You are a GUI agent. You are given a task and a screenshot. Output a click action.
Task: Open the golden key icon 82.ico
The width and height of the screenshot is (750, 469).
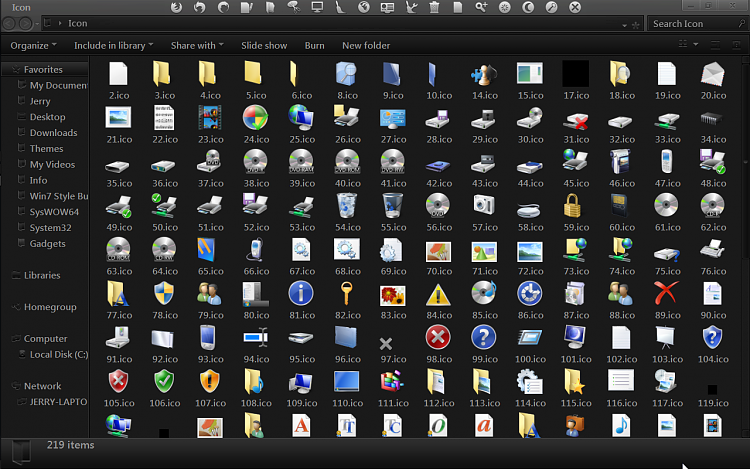pyautogui.click(x=347, y=293)
